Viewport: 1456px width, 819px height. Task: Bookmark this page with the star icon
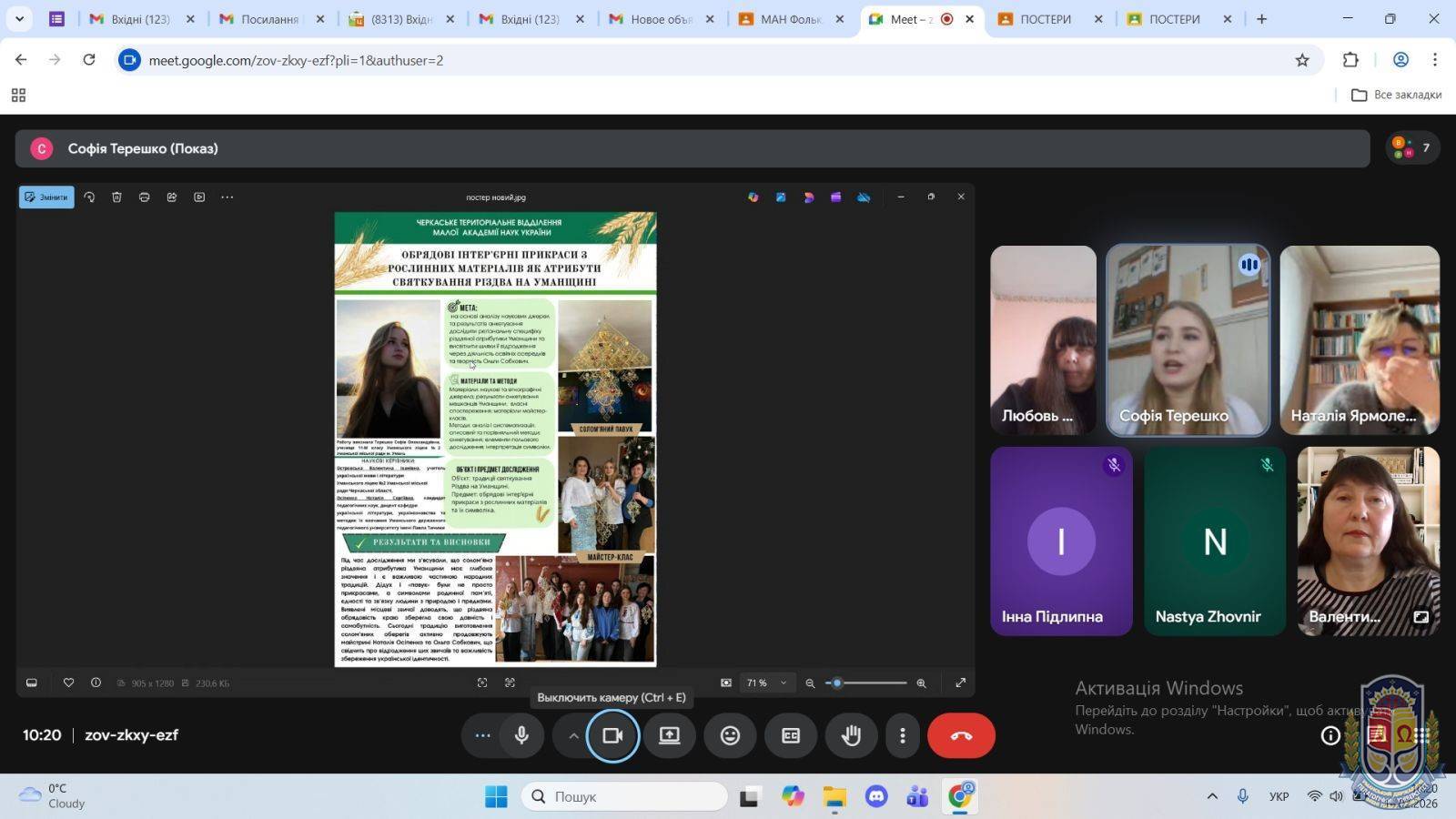tap(1302, 60)
